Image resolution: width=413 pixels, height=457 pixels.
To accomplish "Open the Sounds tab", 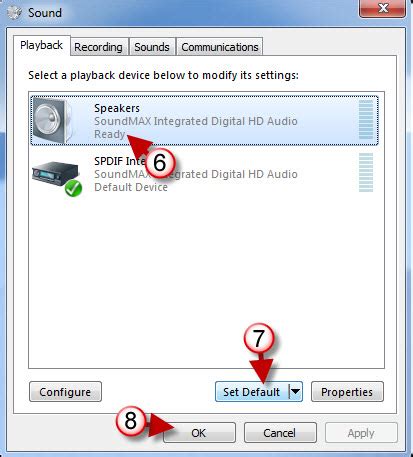I will (x=152, y=47).
